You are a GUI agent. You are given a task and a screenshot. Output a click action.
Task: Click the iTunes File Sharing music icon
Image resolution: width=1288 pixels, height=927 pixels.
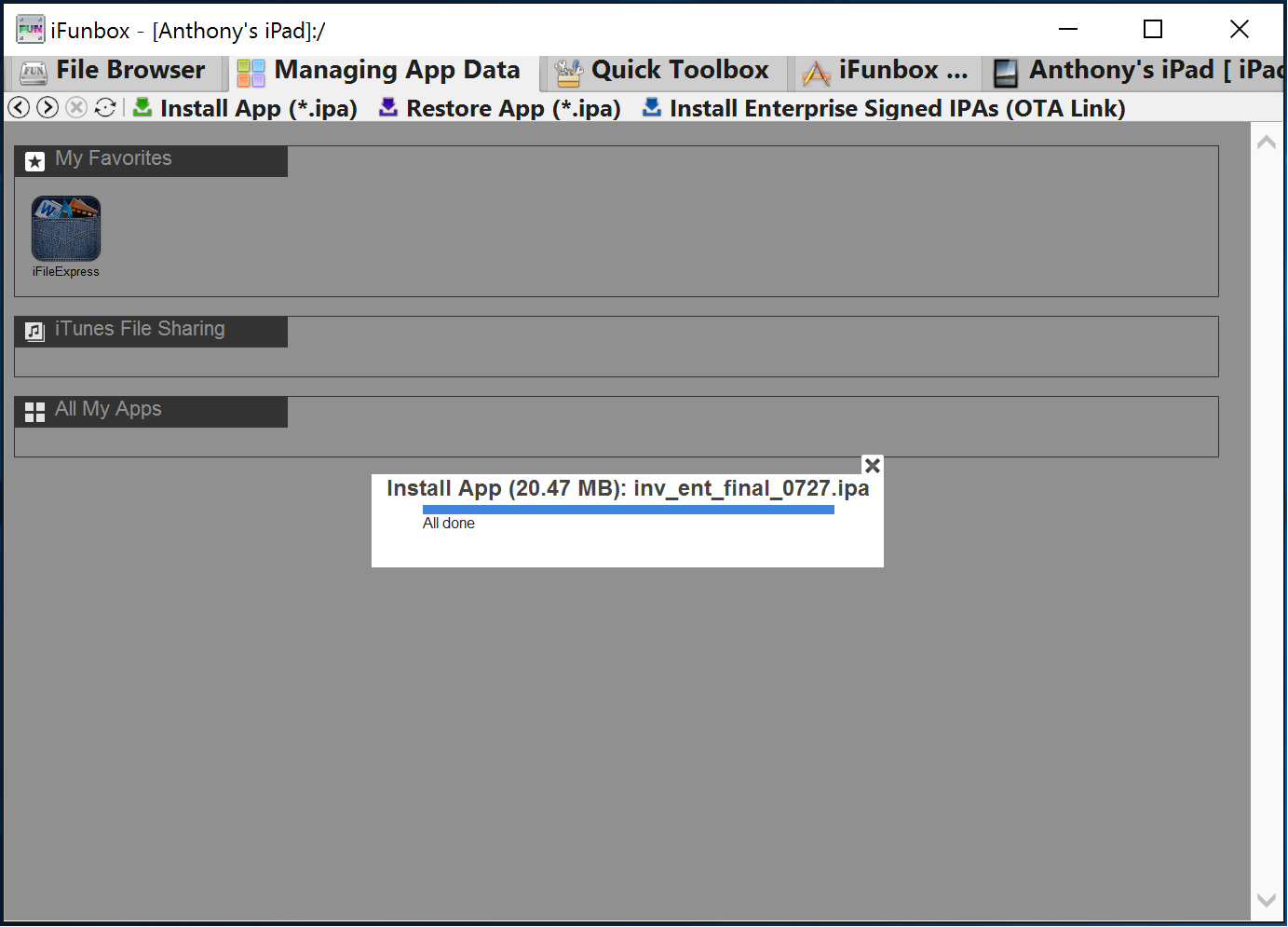(x=34, y=332)
